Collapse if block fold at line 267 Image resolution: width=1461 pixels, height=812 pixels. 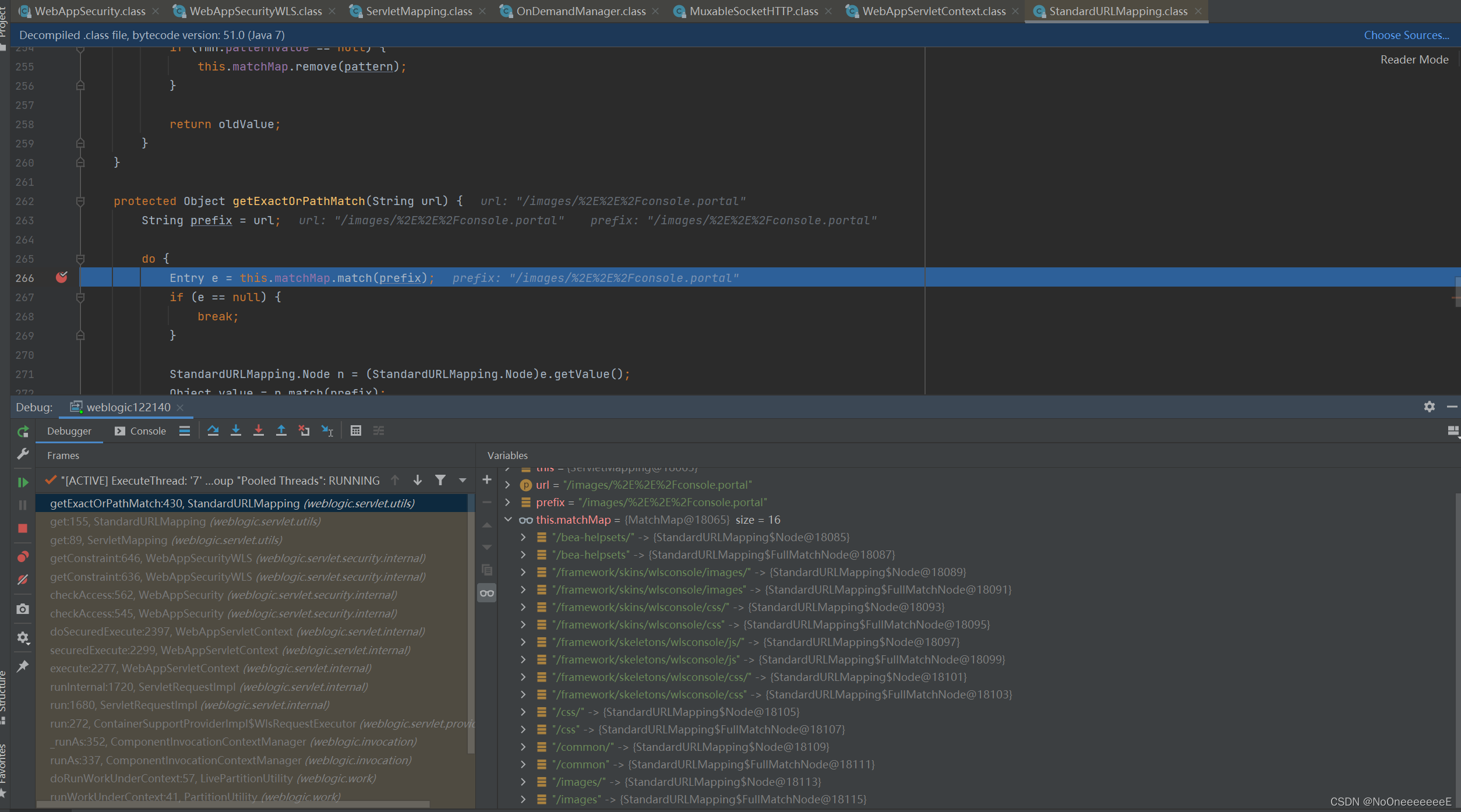80,298
